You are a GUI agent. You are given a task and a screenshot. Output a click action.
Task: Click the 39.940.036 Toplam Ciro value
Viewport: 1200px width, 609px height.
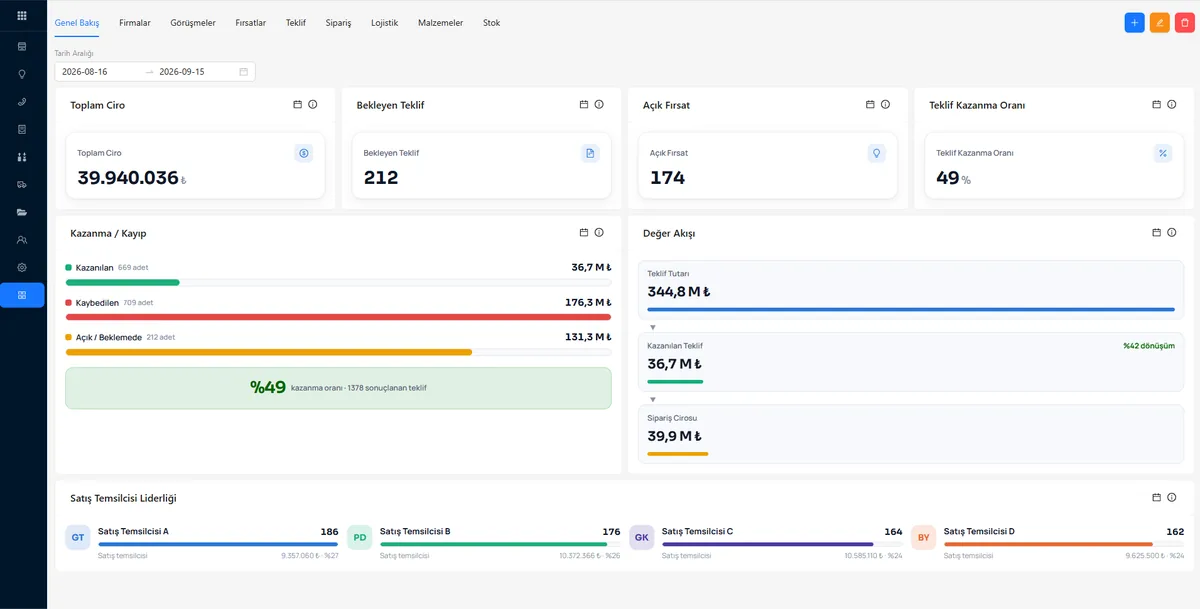[128, 178]
